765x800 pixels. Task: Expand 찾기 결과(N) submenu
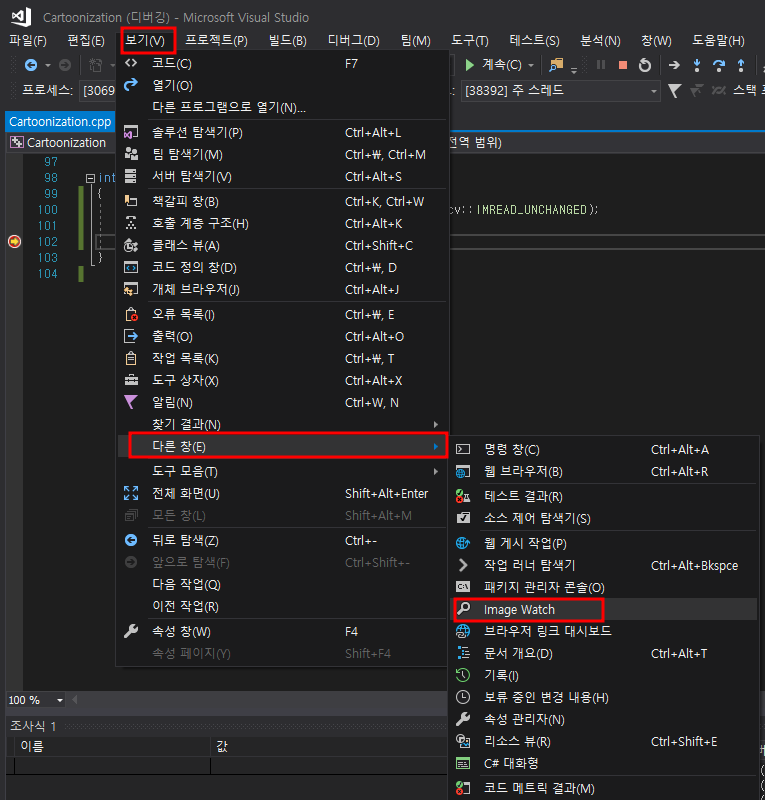click(283, 424)
